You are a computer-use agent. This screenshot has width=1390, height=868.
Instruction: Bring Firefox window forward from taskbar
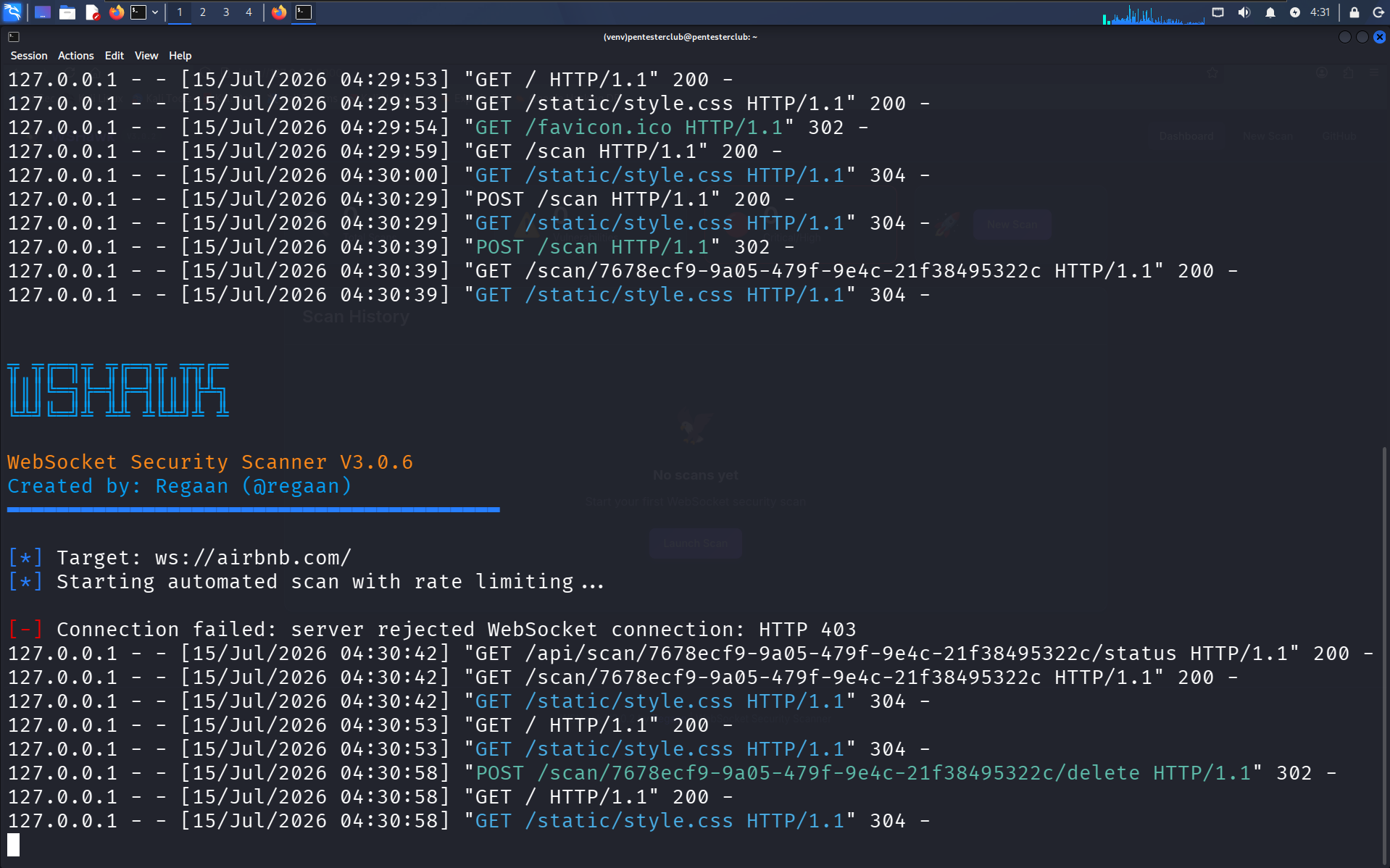pyautogui.click(x=279, y=12)
